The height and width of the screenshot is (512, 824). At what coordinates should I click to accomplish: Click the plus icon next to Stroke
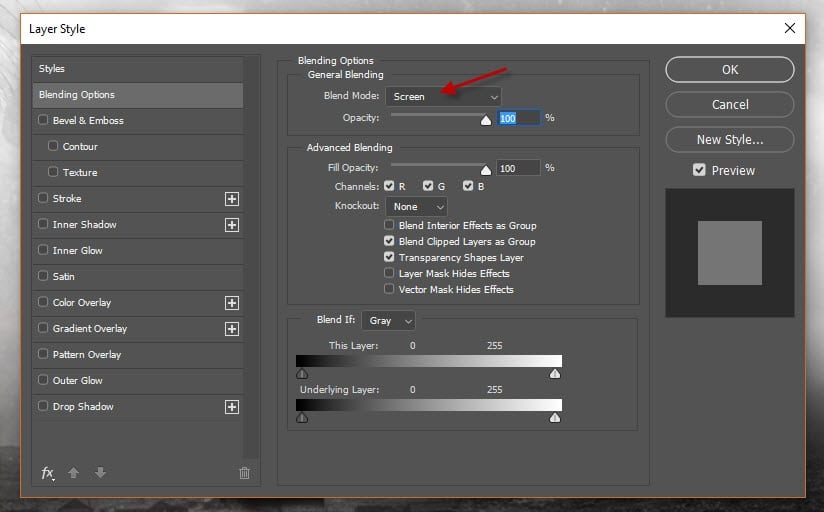(x=232, y=199)
